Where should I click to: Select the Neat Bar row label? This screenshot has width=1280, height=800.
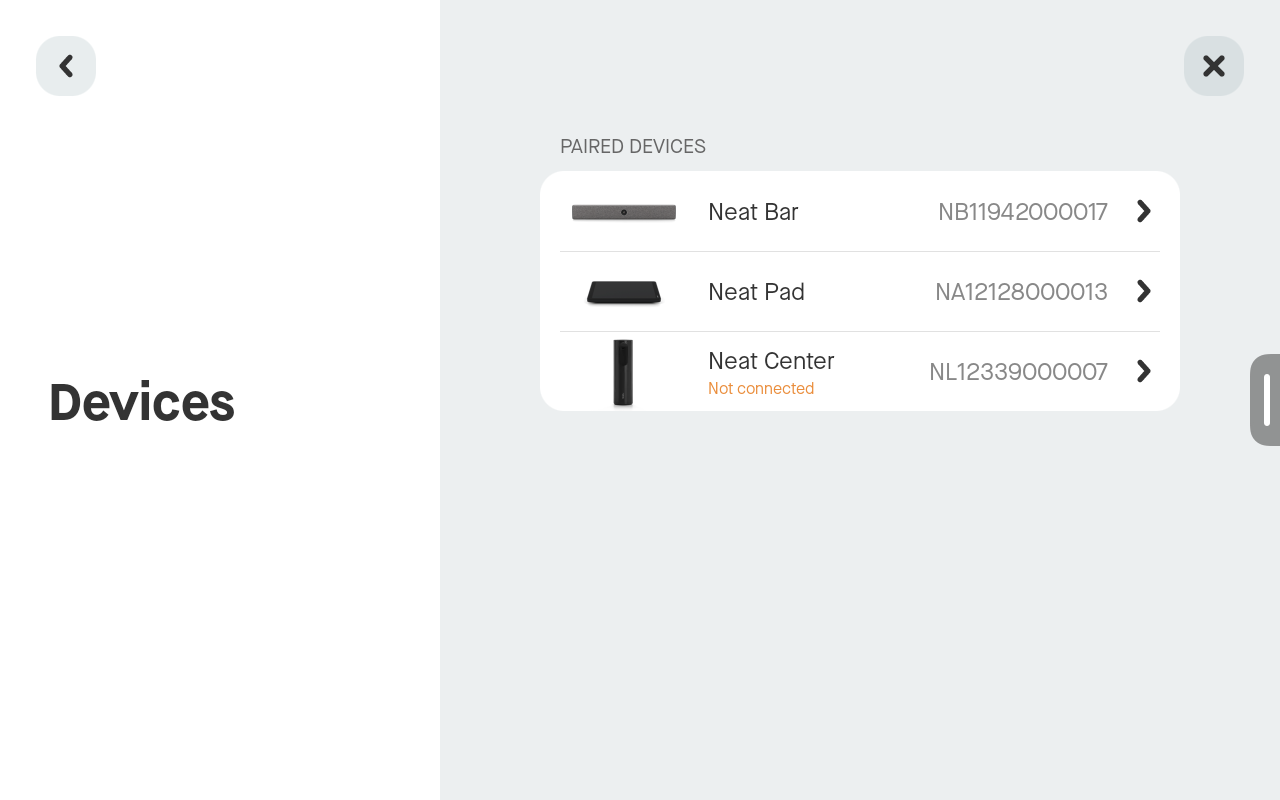pyautogui.click(x=753, y=211)
